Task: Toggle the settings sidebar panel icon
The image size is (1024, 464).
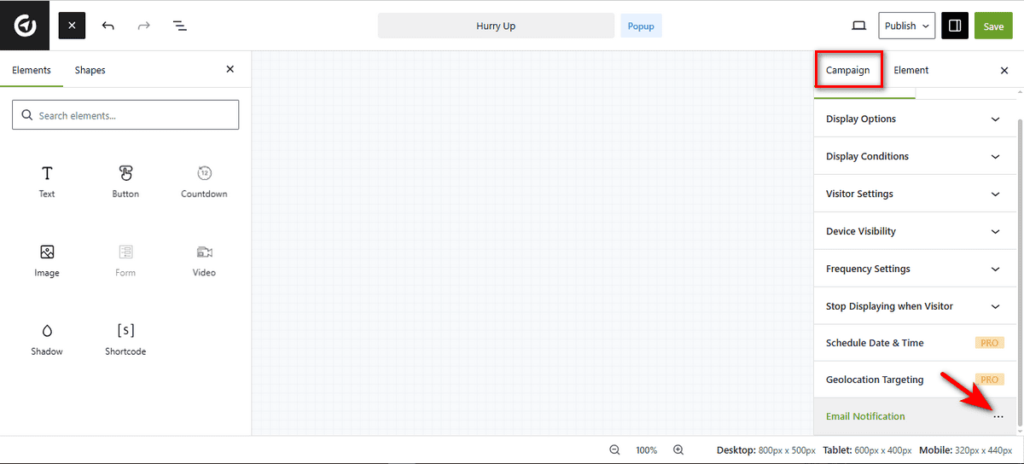Action: pyautogui.click(x=955, y=26)
